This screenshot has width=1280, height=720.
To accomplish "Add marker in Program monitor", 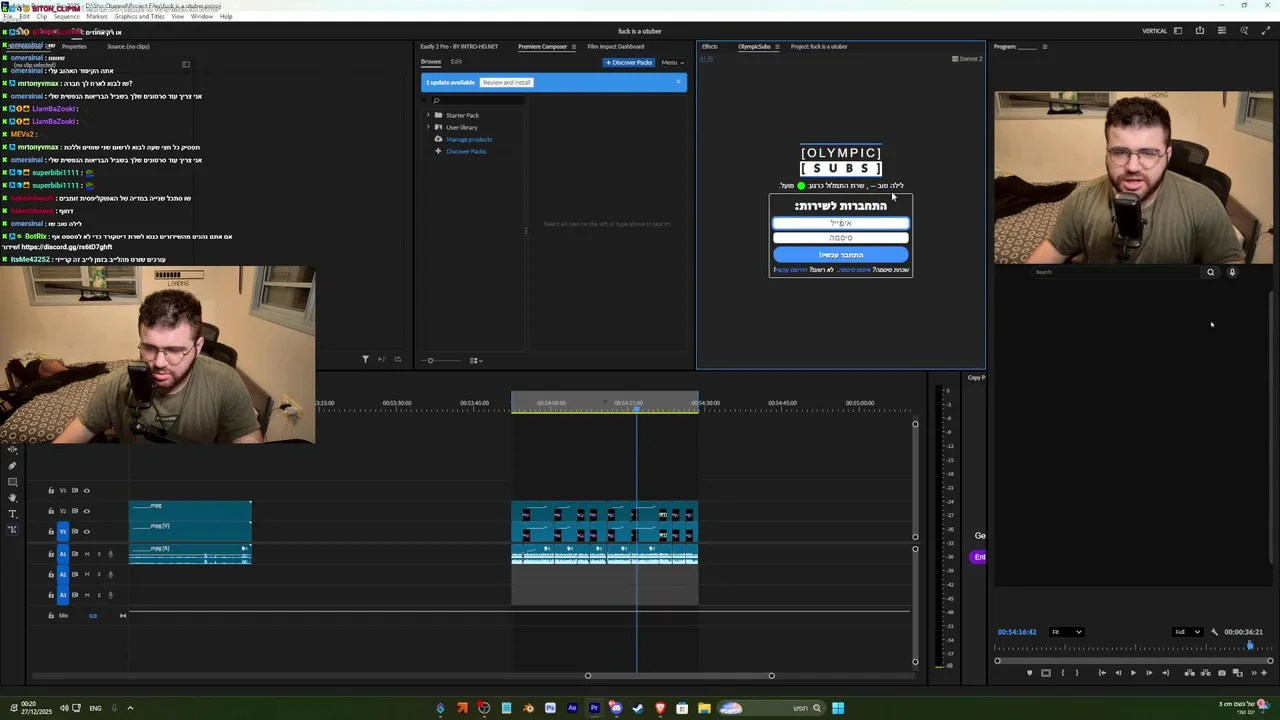I will [x=1030, y=673].
